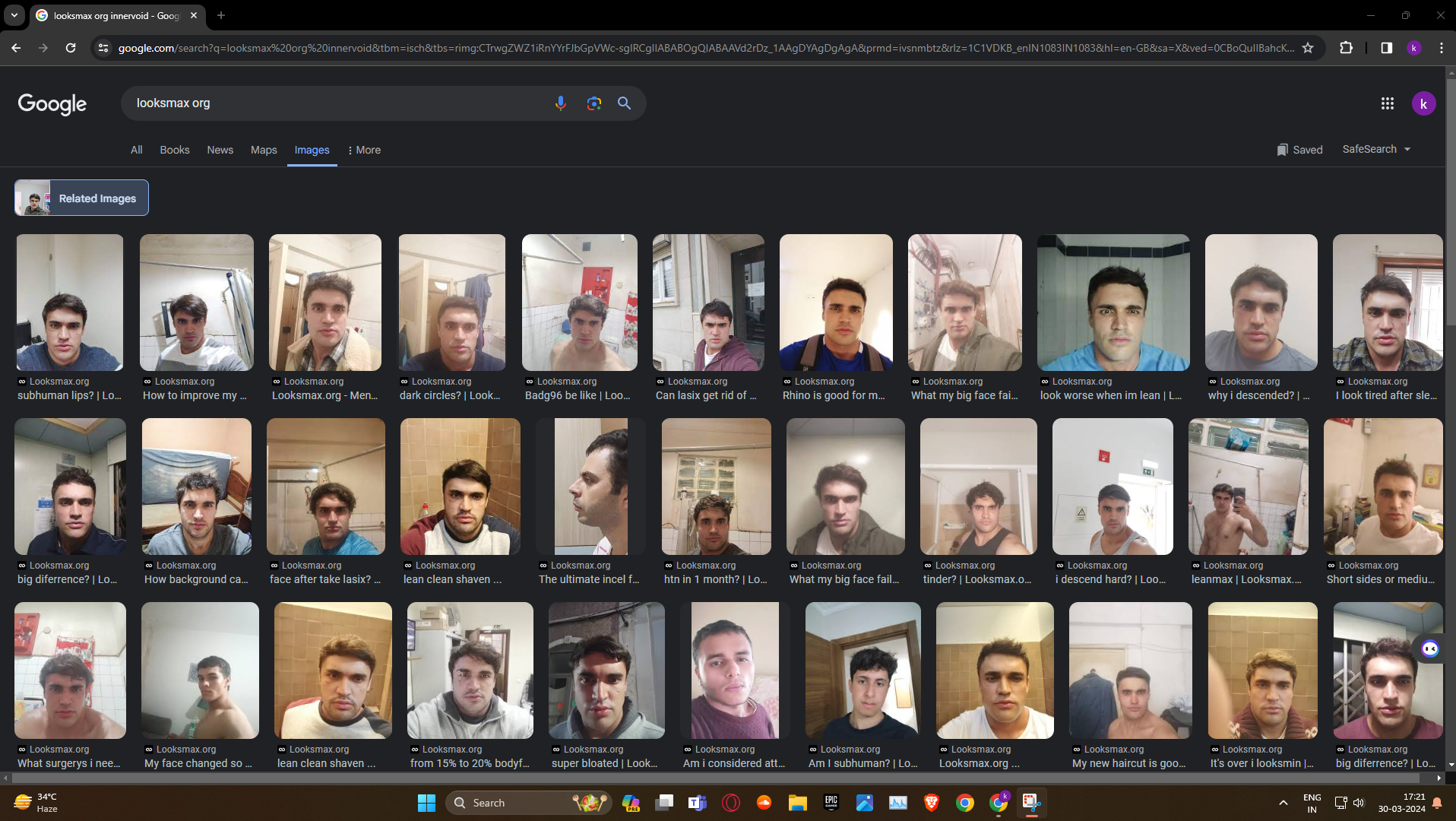Open the Google account avatar menu
Viewport: 1456px width, 821px height.
point(1424,103)
